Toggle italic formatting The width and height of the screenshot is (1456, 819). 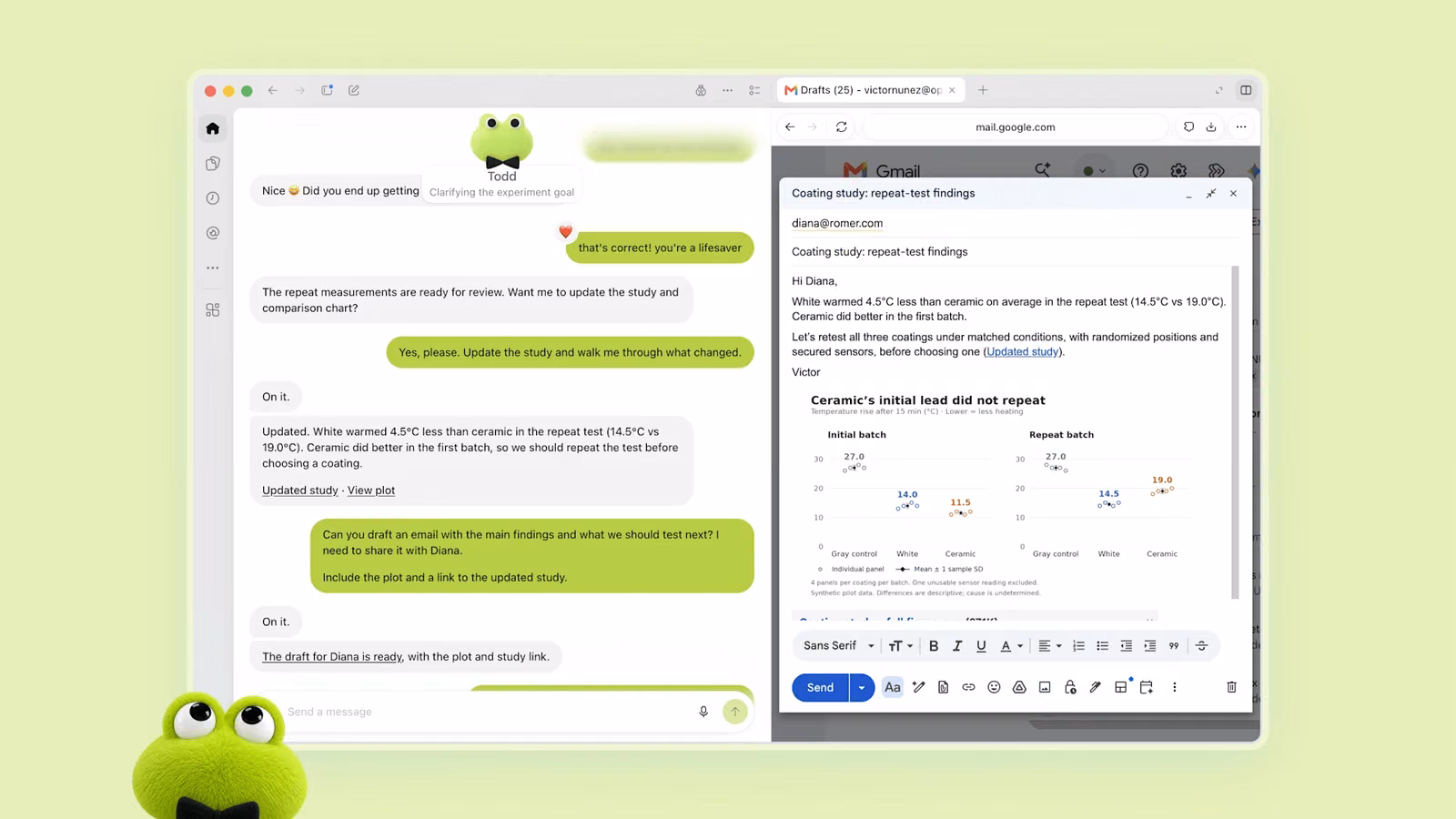point(957,646)
